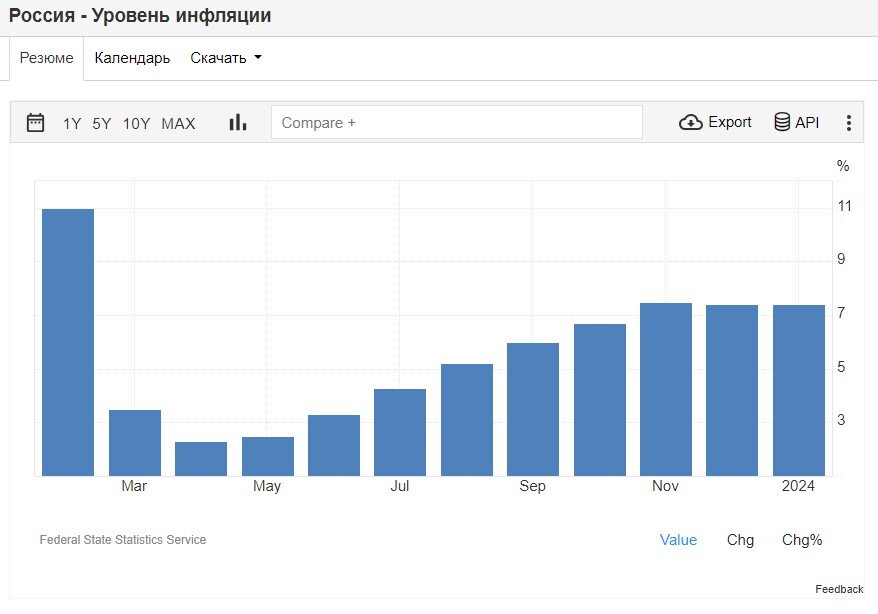Click the bar above the Nov label
This screenshot has width=878, height=614.
tap(666, 390)
